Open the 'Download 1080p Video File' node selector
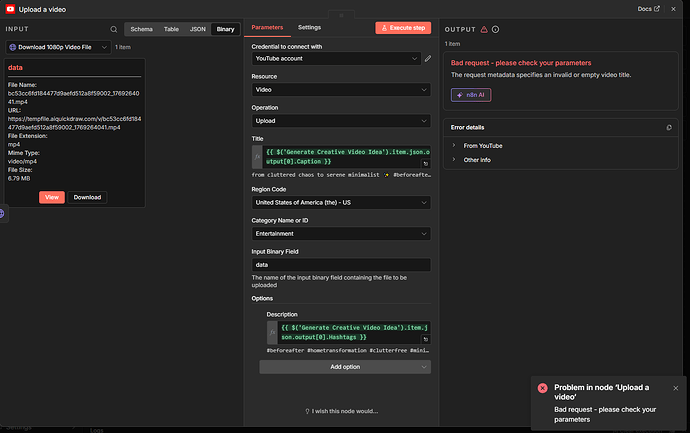The height and width of the screenshot is (433, 690). 57,47
